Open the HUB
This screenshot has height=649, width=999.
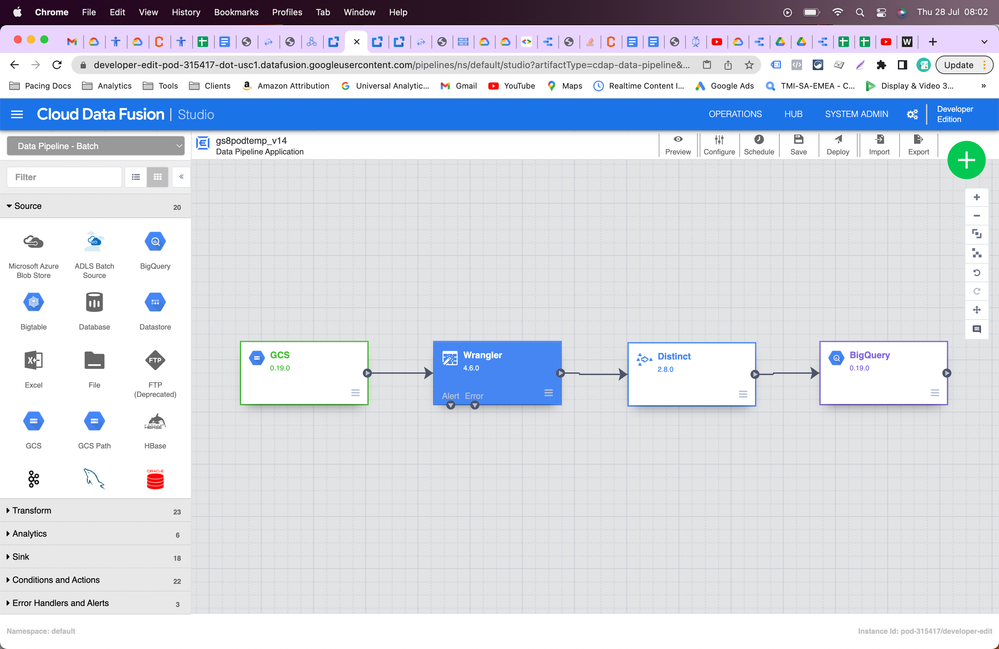coord(793,114)
